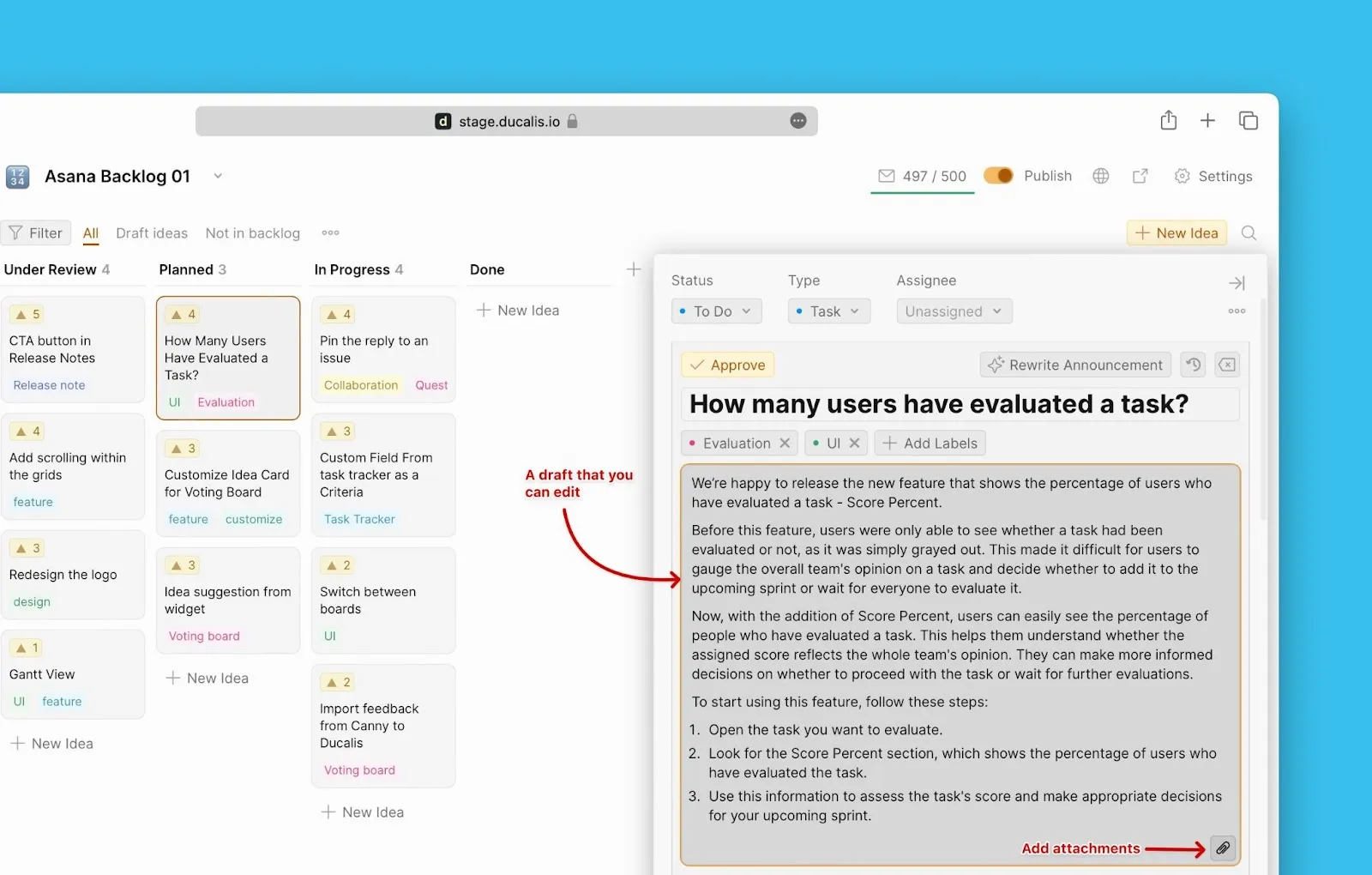Open the To Do status dropdown
The image size is (1372, 875).
715,311
